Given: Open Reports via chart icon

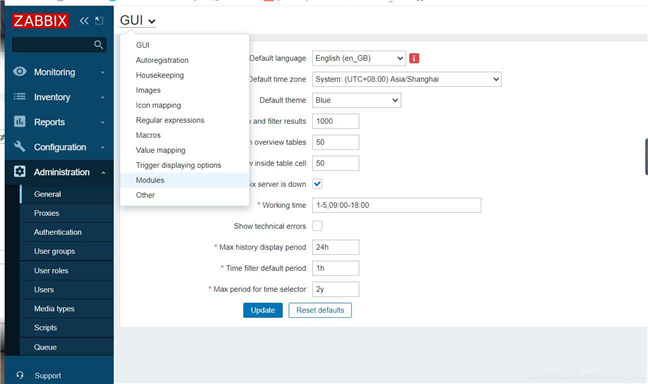Looking at the screenshot, I should point(19,122).
